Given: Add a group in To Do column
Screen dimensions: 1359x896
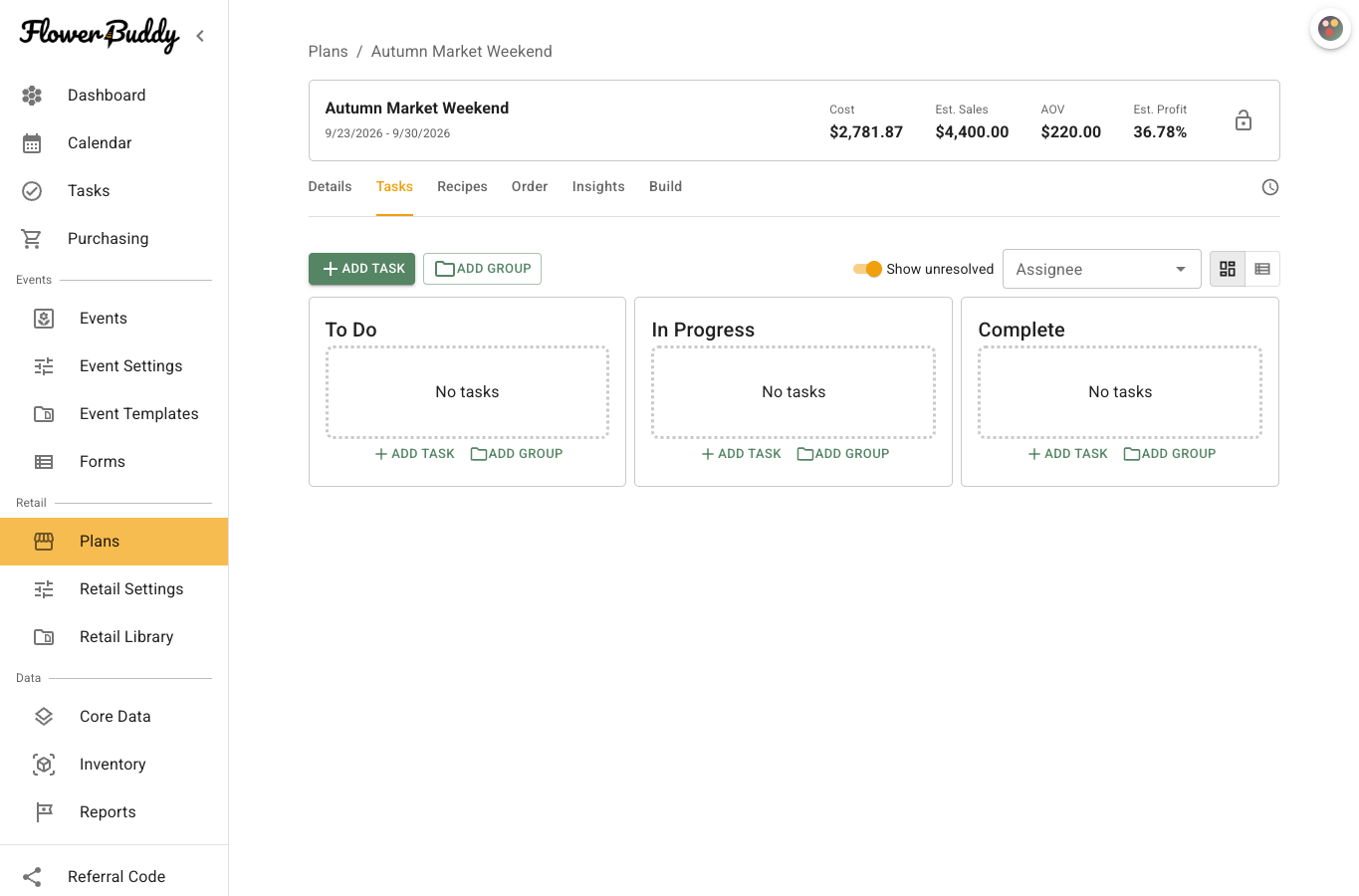Looking at the screenshot, I should pos(517,454).
